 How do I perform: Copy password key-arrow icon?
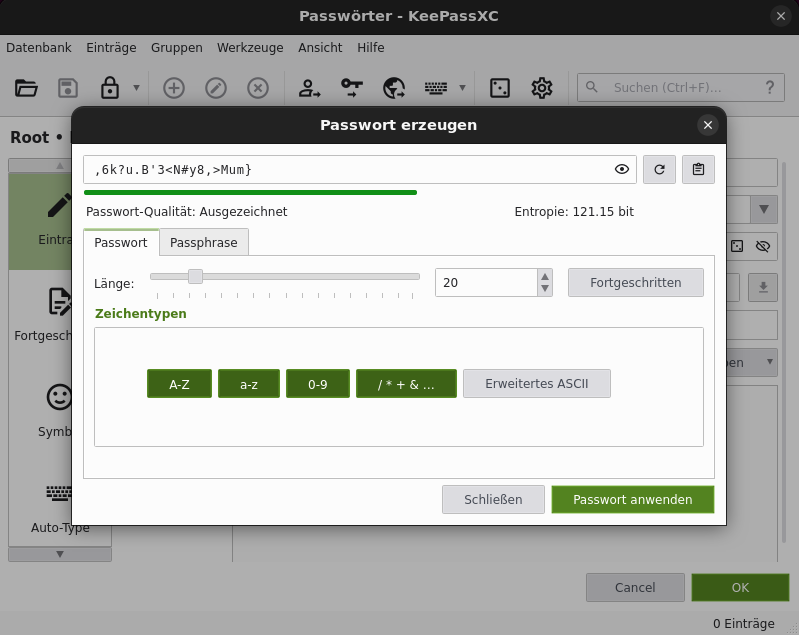[x=352, y=88]
